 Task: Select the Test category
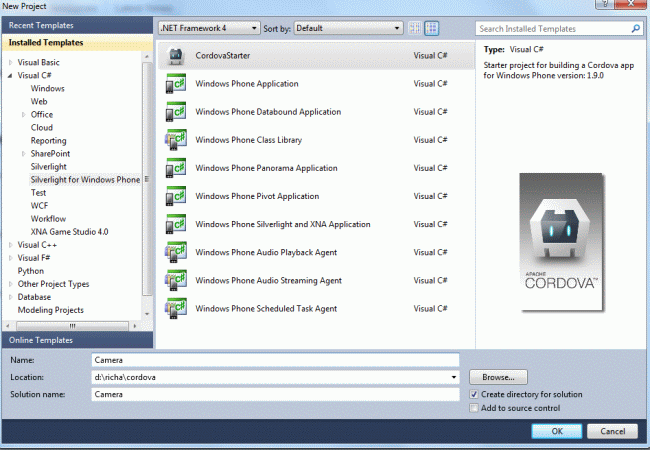coord(38,193)
